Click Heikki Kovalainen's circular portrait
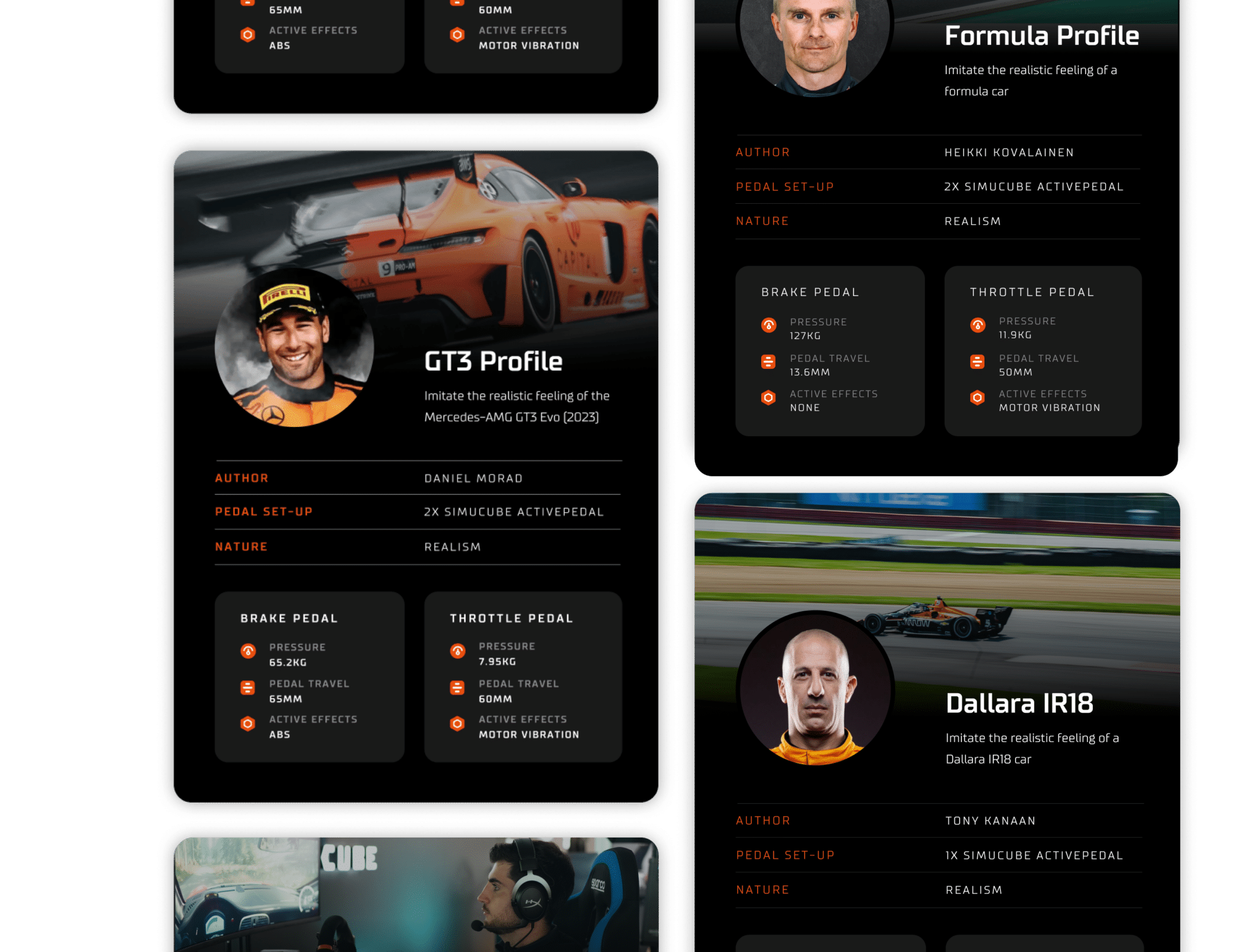 click(x=814, y=37)
